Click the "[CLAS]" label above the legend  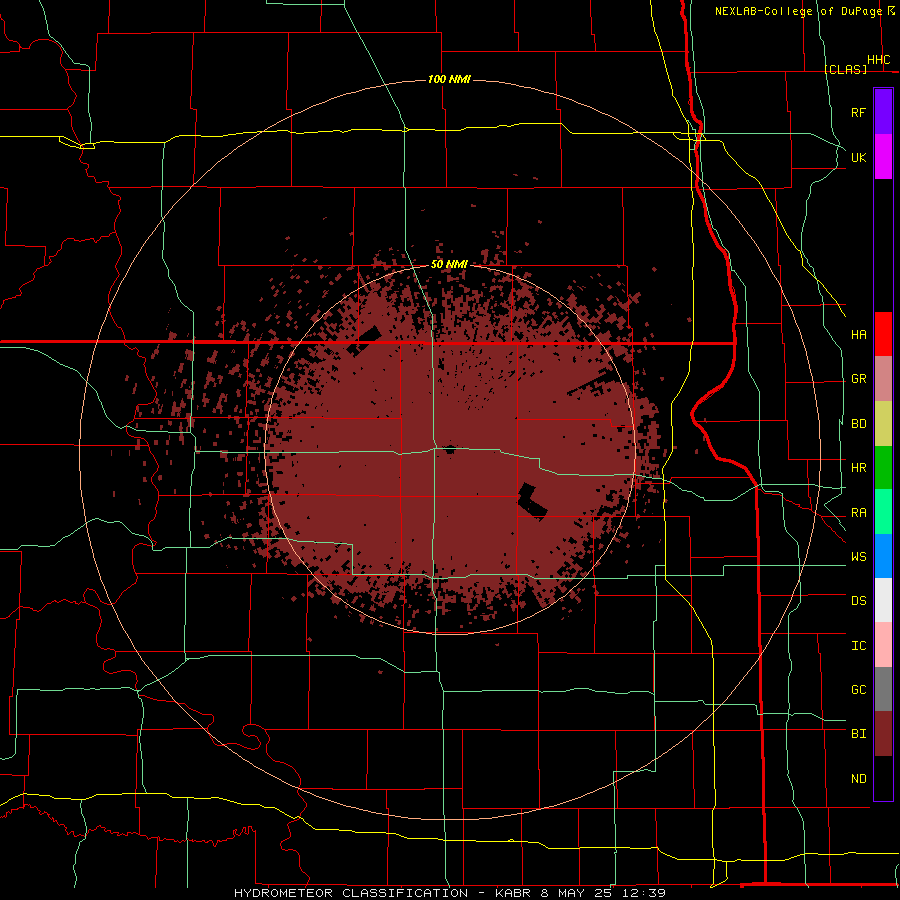[x=845, y=69]
